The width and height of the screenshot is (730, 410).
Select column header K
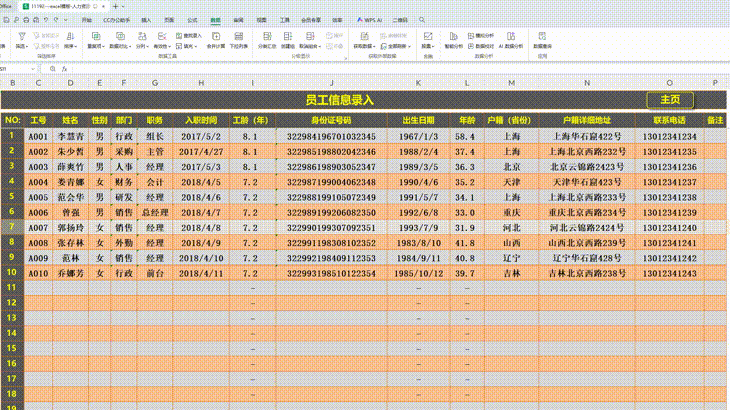pos(418,83)
